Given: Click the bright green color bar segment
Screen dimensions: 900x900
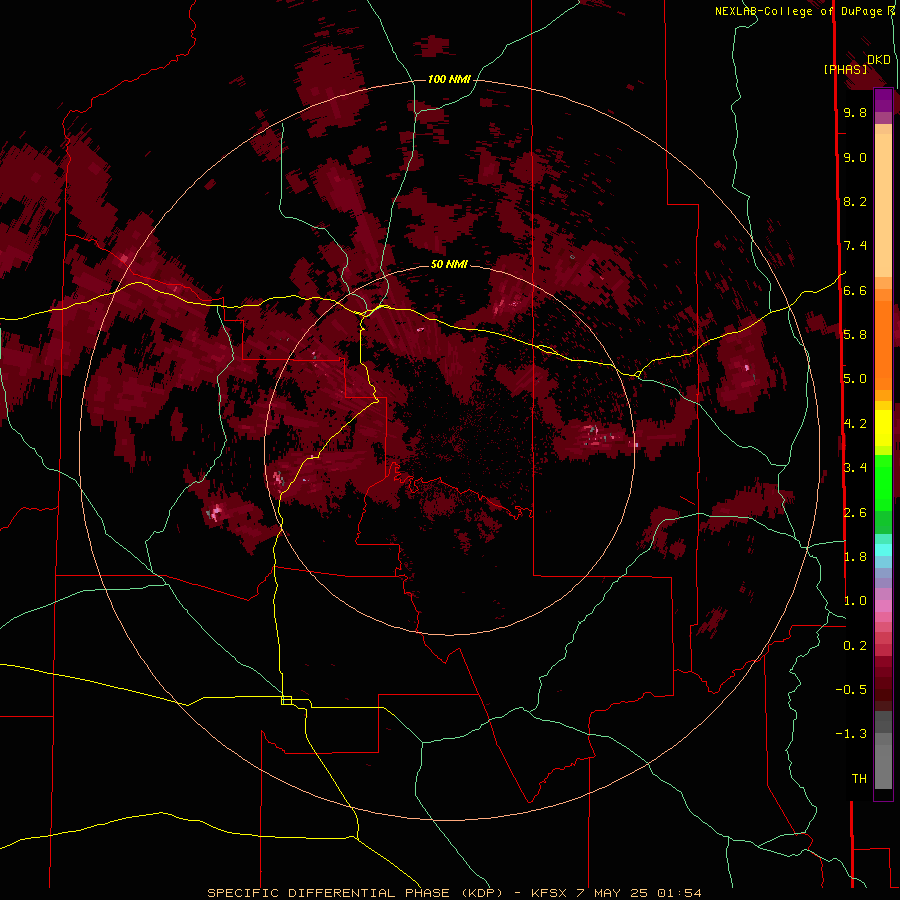Looking at the screenshot, I should [x=883, y=483].
